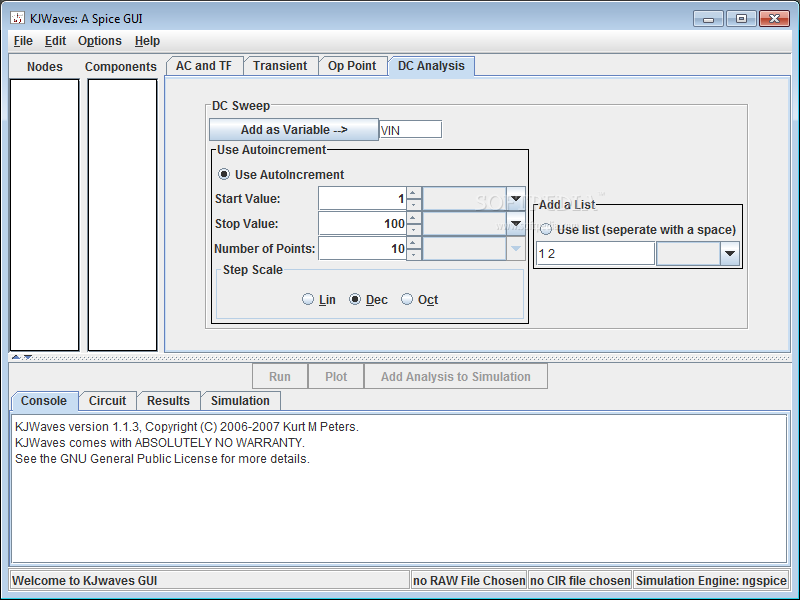Click the GNU General Public License console line
800x600 pixels.
[x=162, y=459]
